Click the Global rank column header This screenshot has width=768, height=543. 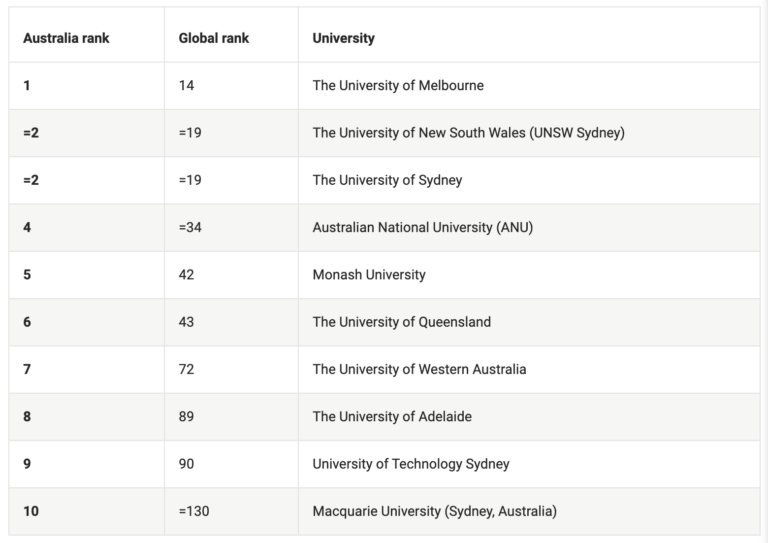[x=214, y=38]
